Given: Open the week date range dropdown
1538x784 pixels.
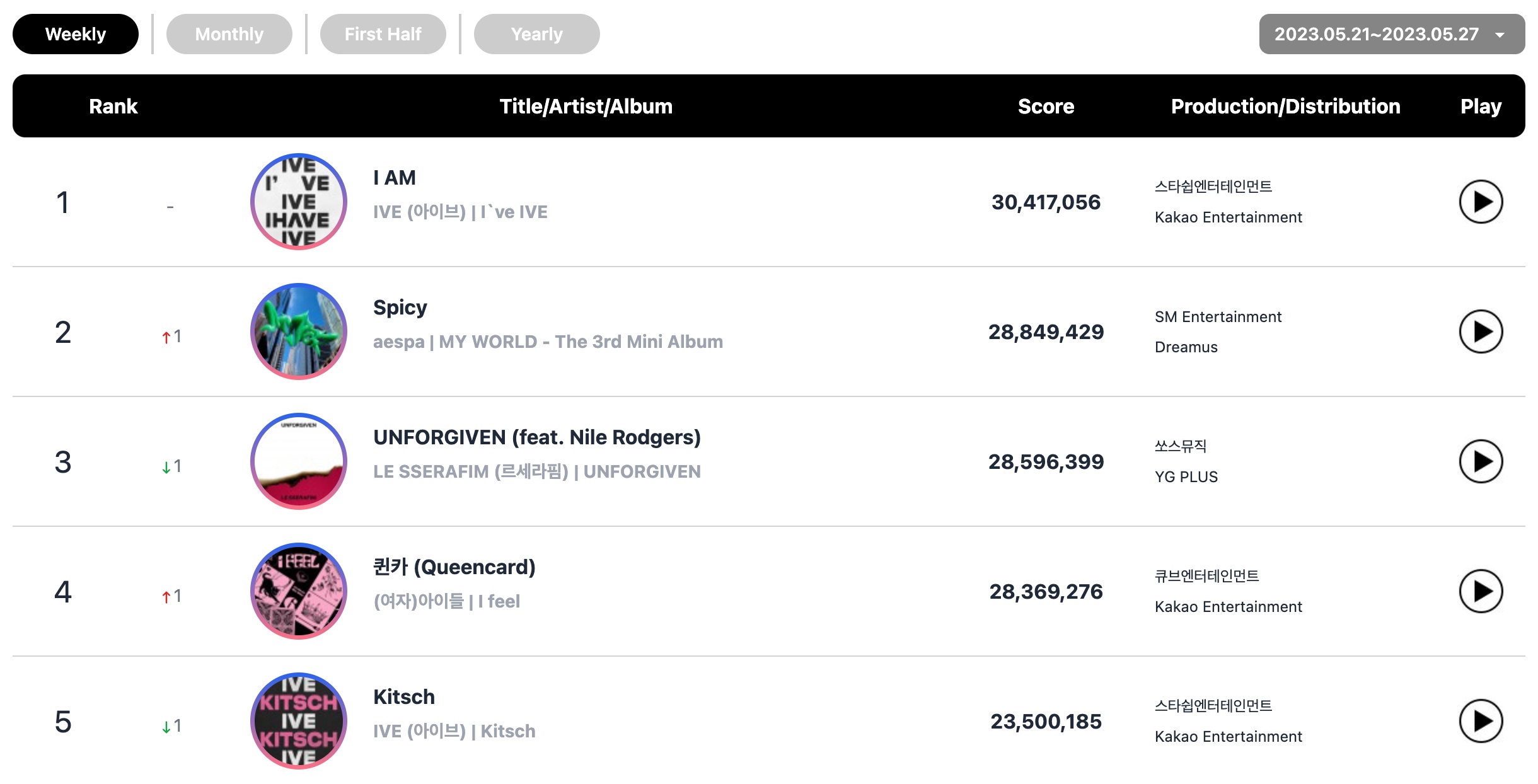Looking at the screenshot, I should pyautogui.click(x=1392, y=34).
